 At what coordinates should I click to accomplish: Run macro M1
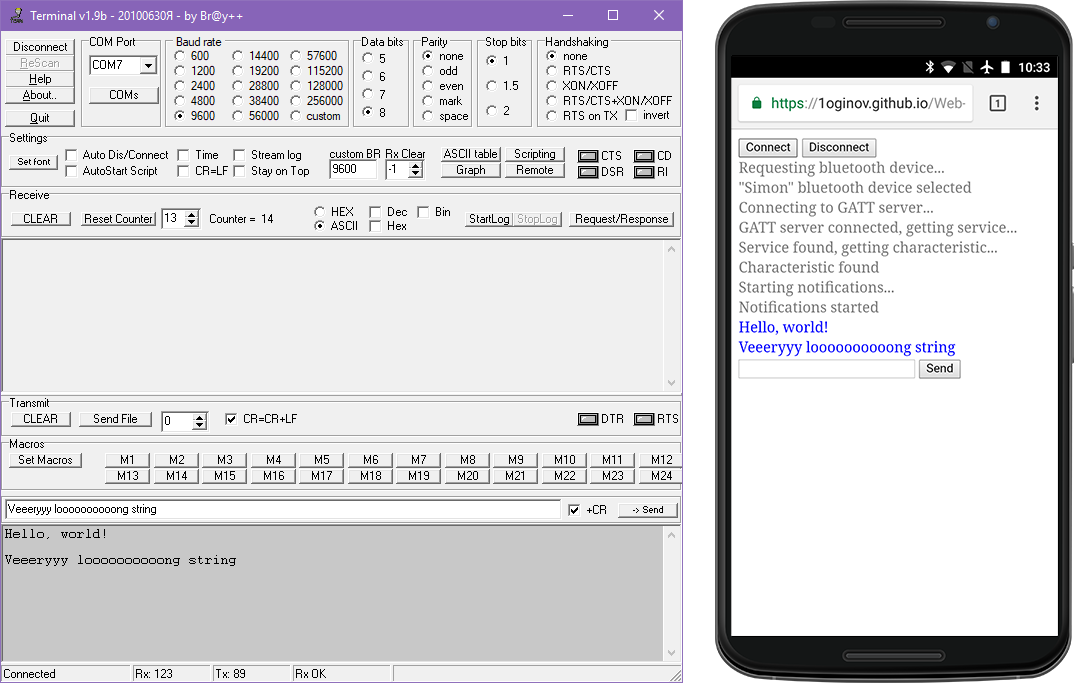click(x=127, y=460)
